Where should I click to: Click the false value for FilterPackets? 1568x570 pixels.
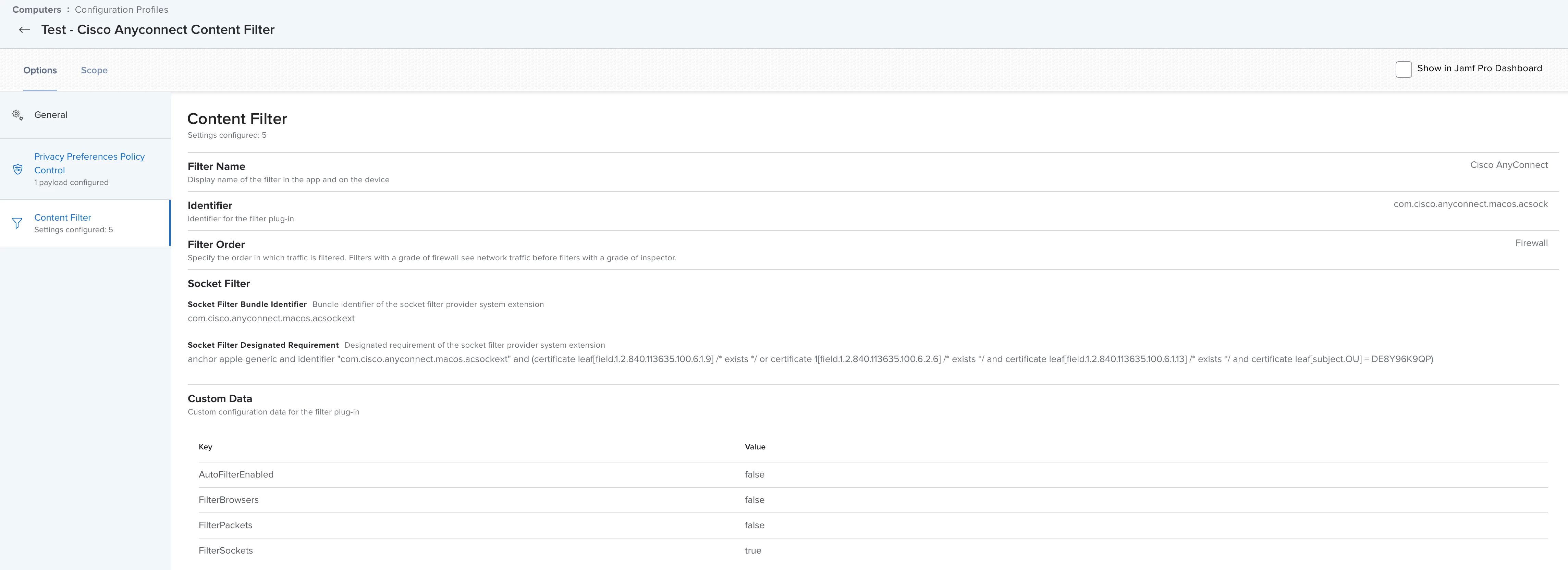coord(754,525)
